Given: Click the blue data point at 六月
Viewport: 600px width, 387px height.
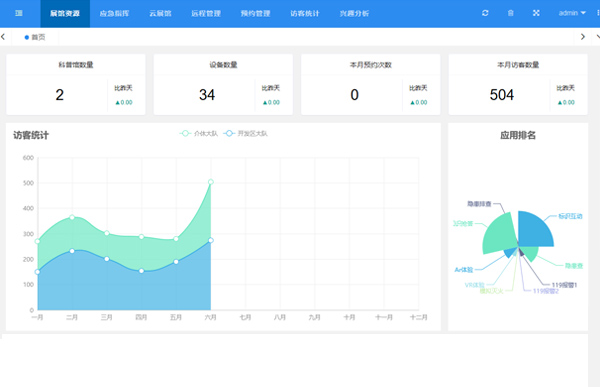Looking at the screenshot, I should point(211,240).
